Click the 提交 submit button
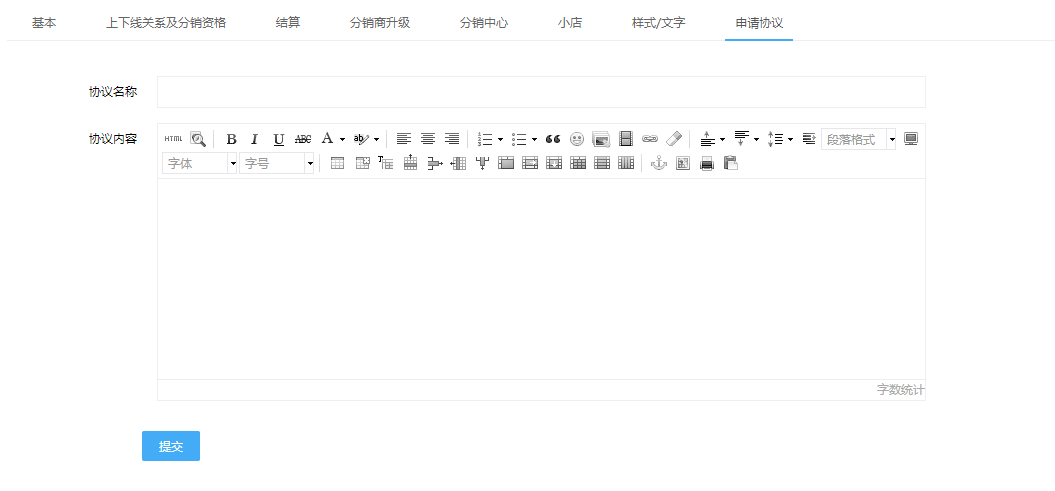 tap(171, 446)
